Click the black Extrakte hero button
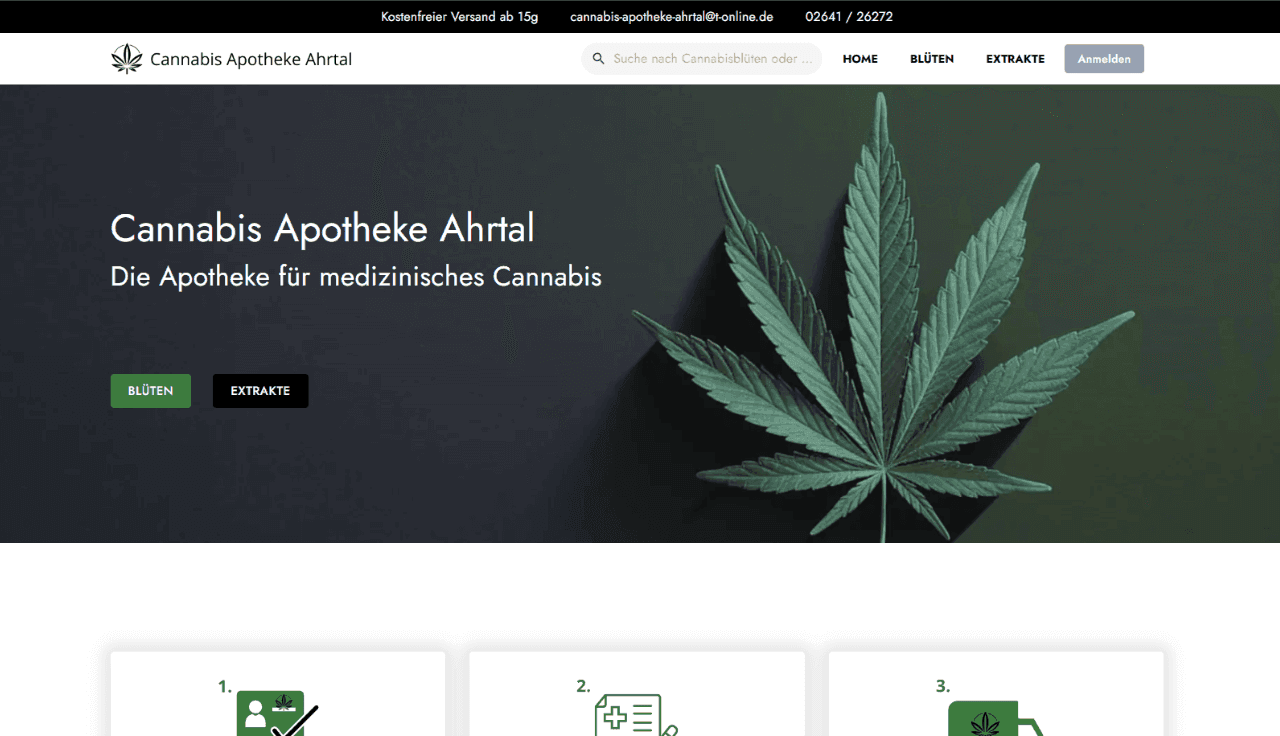Viewport: 1280px width, 736px height. [x=260, y=391]
